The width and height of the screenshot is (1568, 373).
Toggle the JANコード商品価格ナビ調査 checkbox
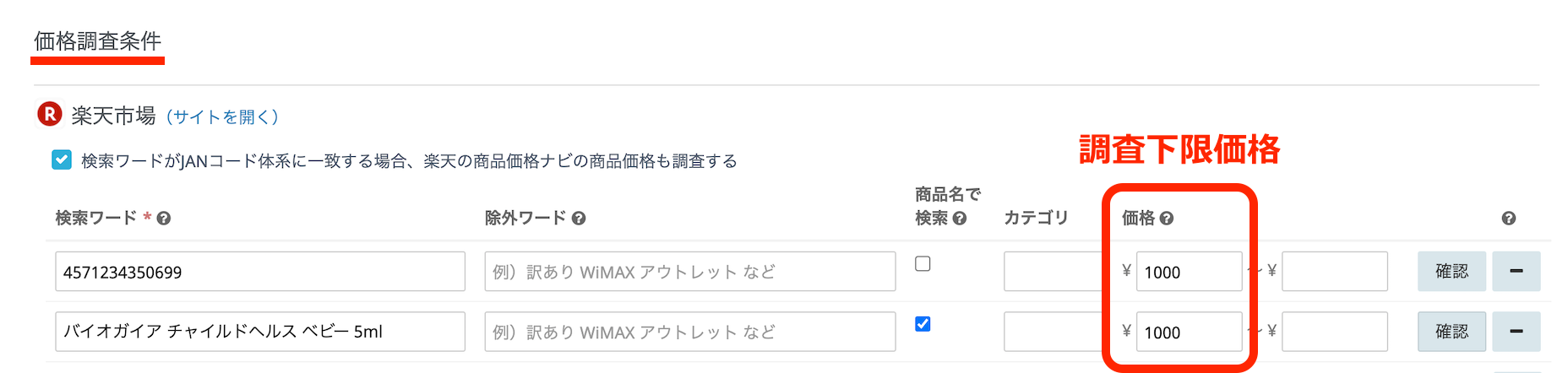[62, 160]
